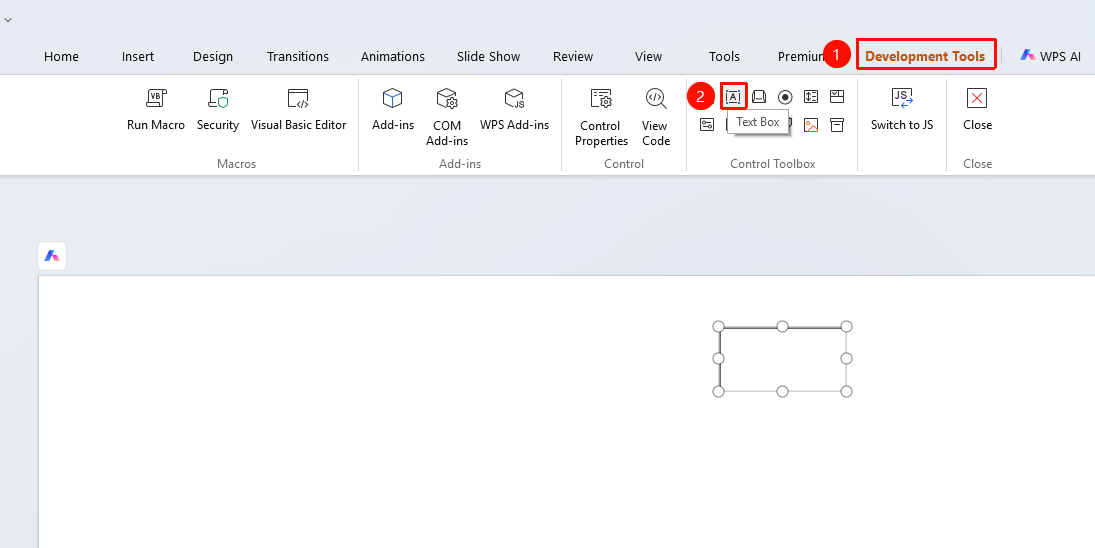
Task: Open COM Add-ins
Action: tap(447, 117)
